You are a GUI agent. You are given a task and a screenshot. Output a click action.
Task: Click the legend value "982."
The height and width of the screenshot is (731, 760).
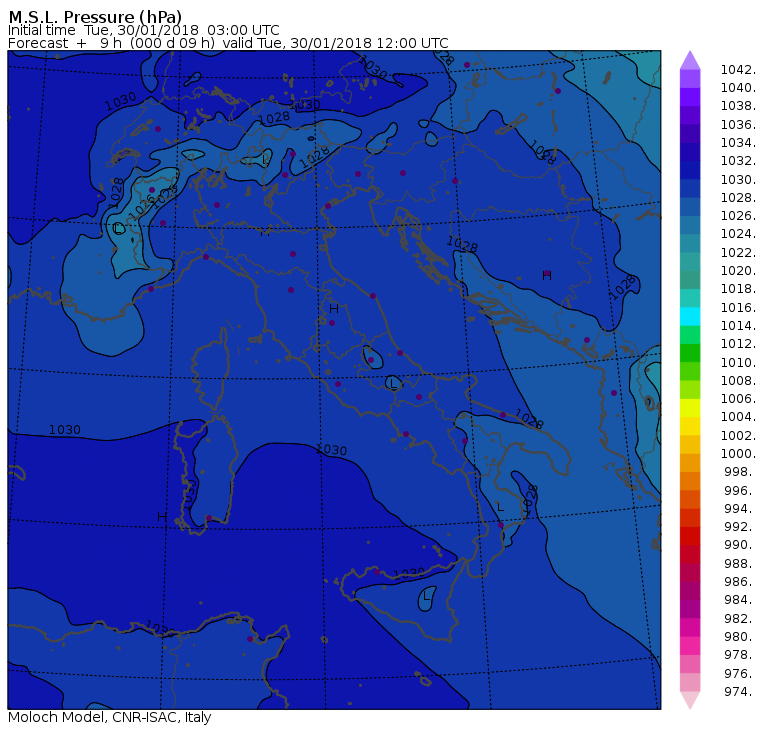point(740,618)
